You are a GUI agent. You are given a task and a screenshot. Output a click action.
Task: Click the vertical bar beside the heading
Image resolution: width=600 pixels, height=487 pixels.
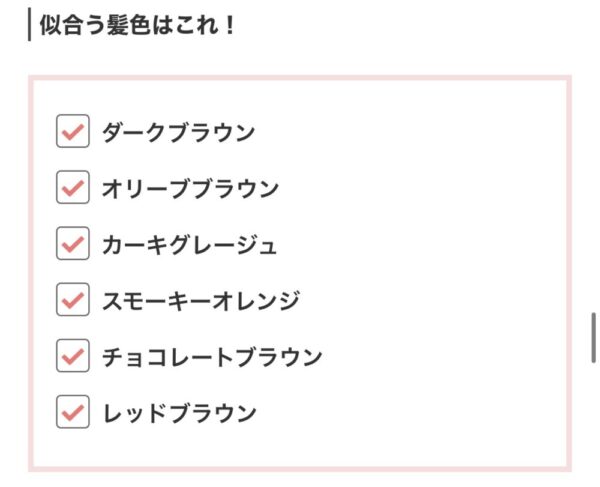29,25
